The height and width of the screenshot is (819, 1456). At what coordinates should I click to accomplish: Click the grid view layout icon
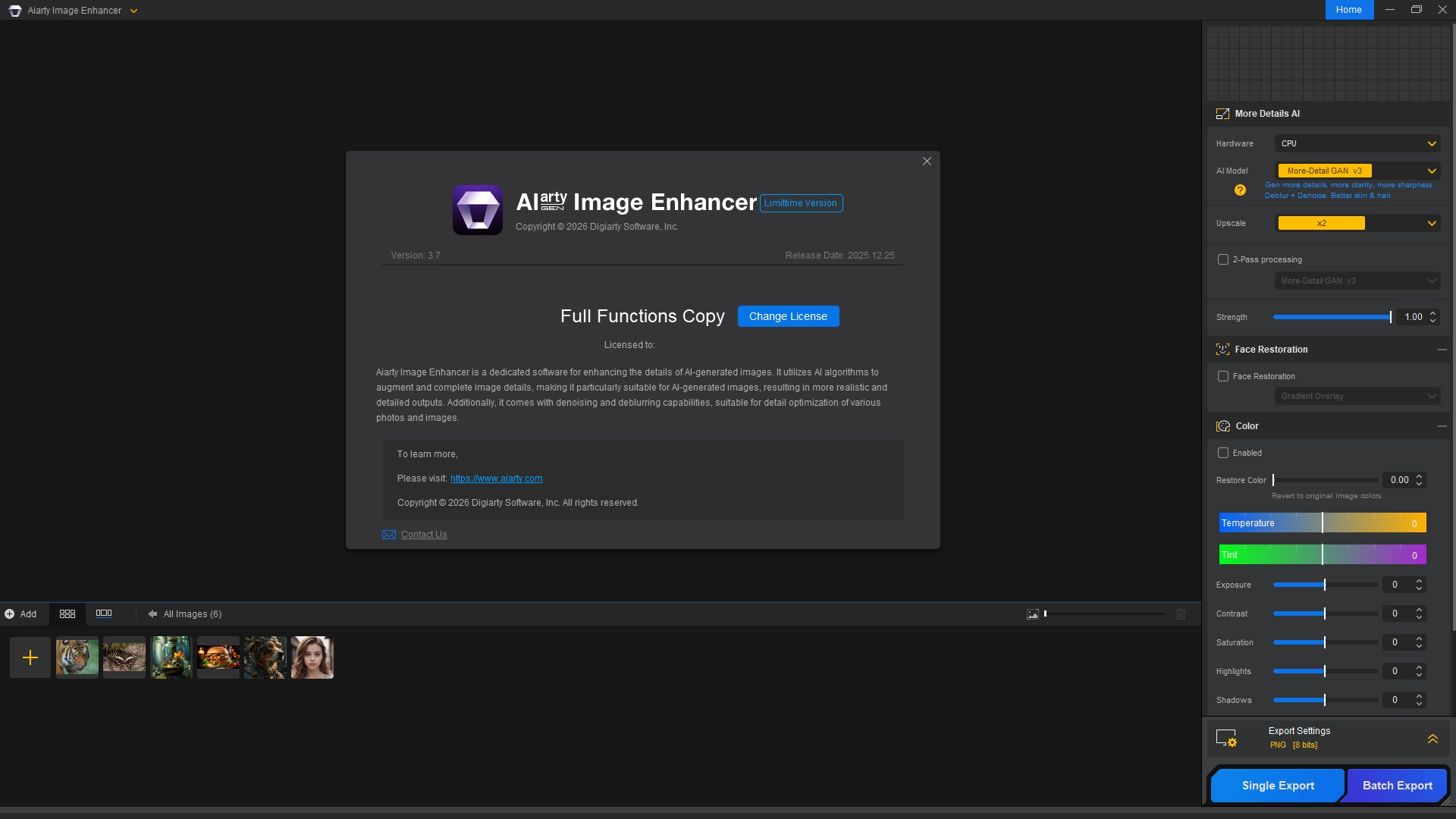[x=67, y=613]
